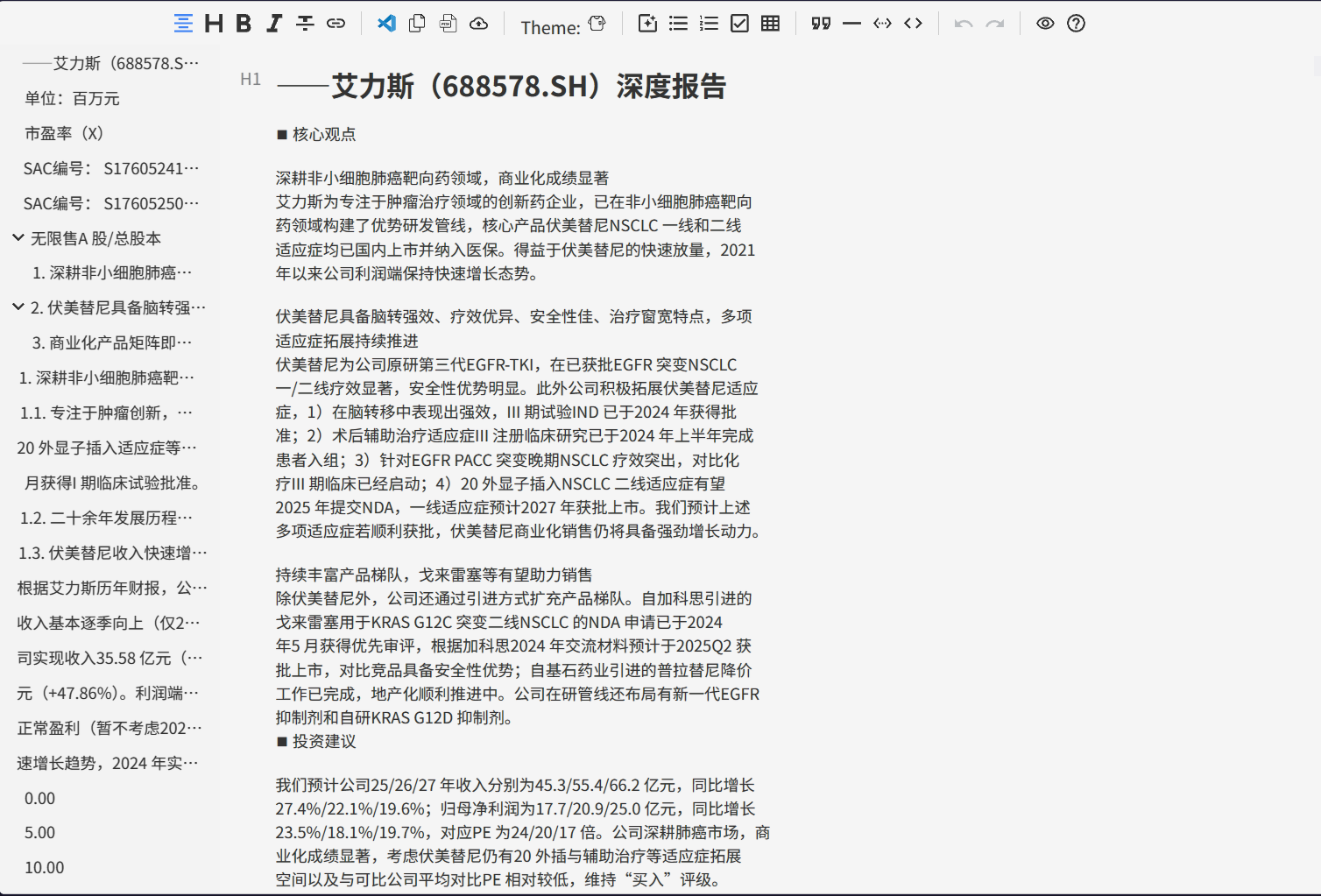Toggle bold formatting

pyautogui.click(x=244, y=24)
